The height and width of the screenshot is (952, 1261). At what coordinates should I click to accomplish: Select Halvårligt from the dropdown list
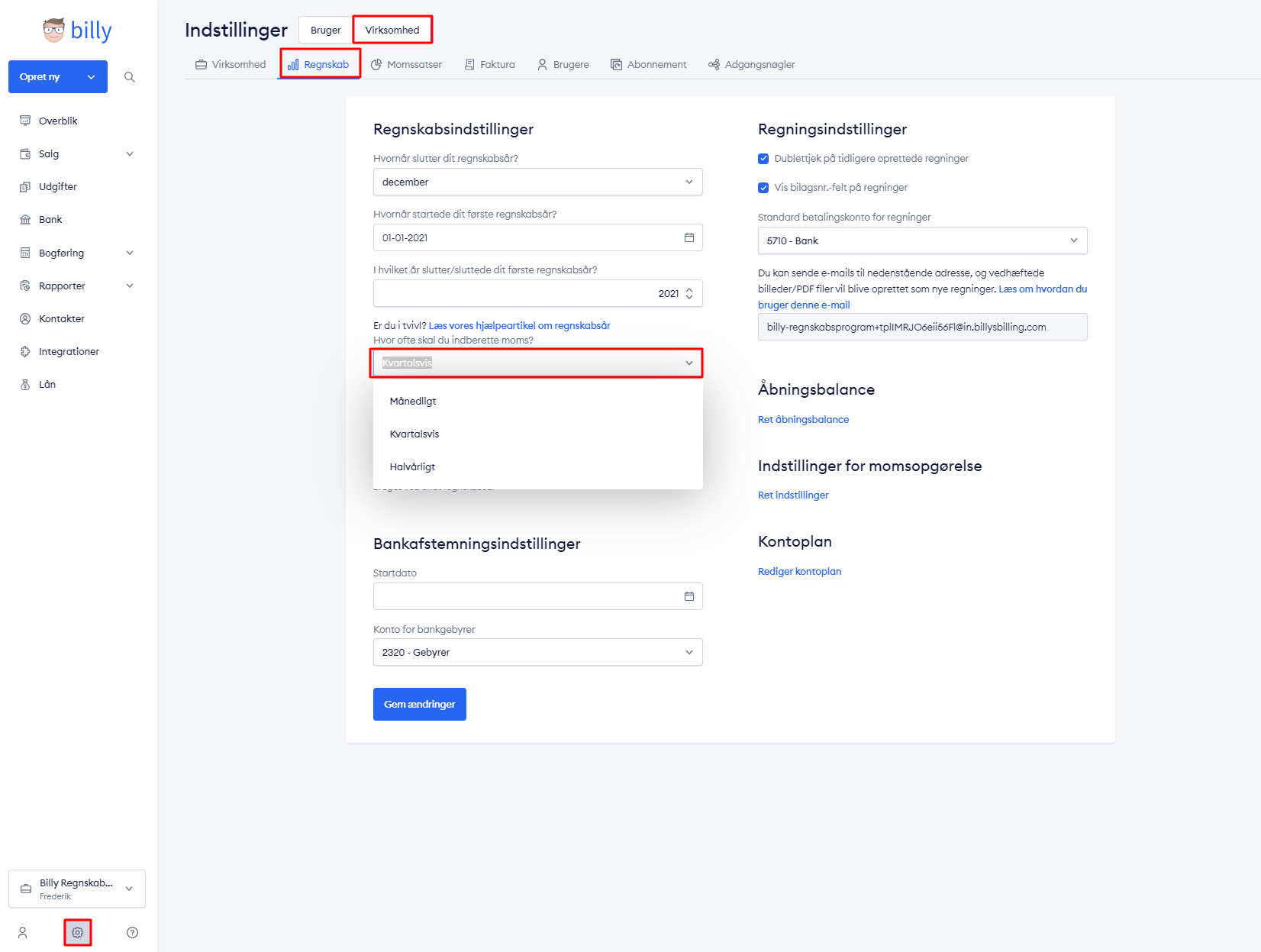538,467
